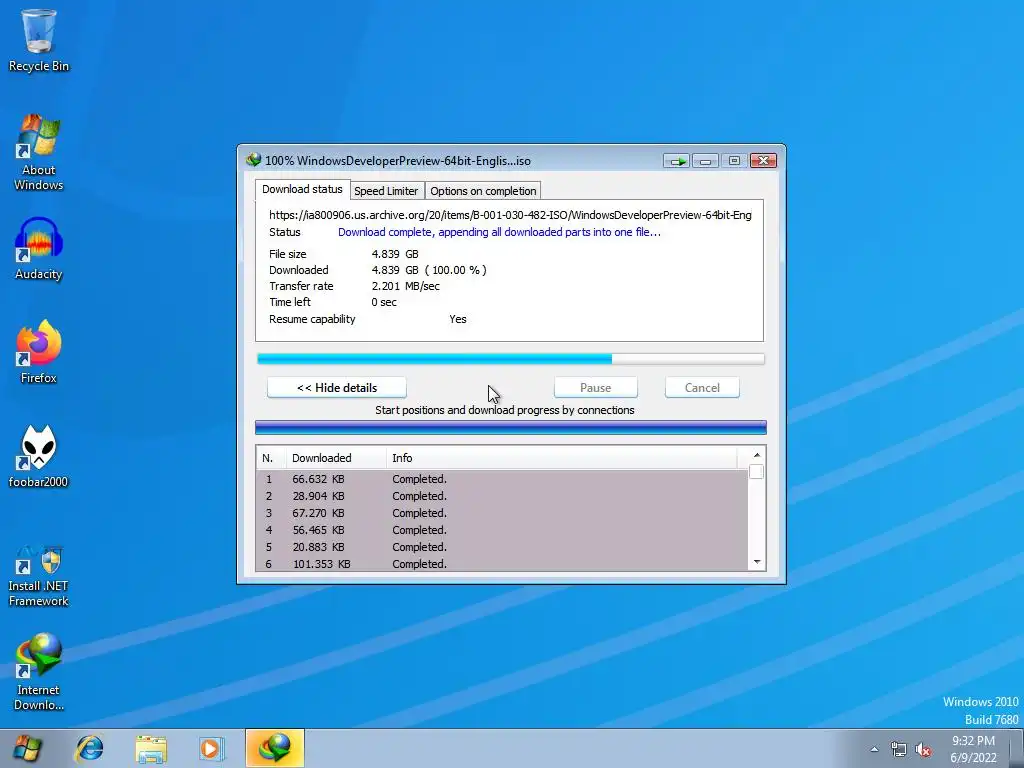The height and width of the screenshot is (768, 1024).
Task: Click the 2.201 MB/sec transfer rate value
Action: pyautogui.click(x=406, y=286)
